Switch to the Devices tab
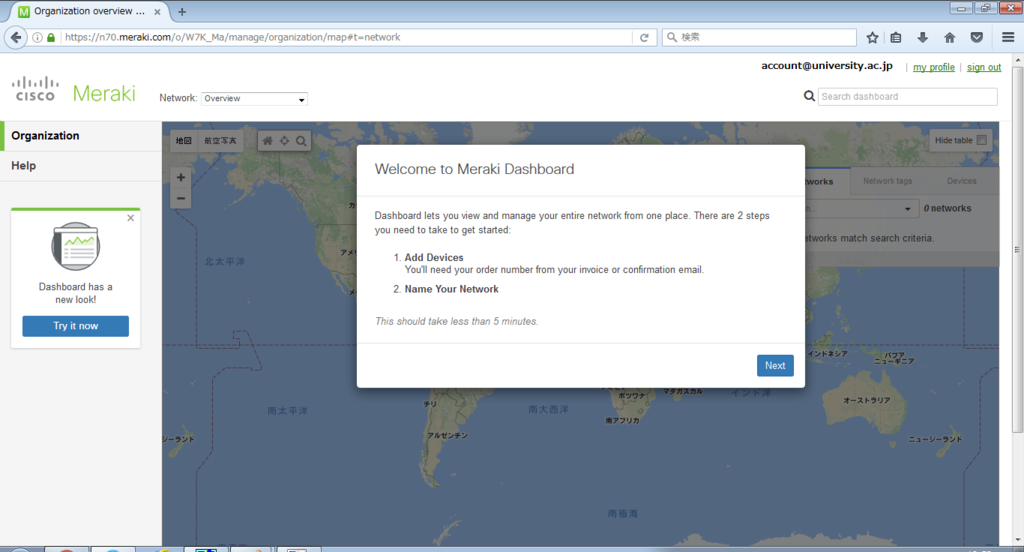The height and width of the screenshot is (552, 1024). point(961,181)
